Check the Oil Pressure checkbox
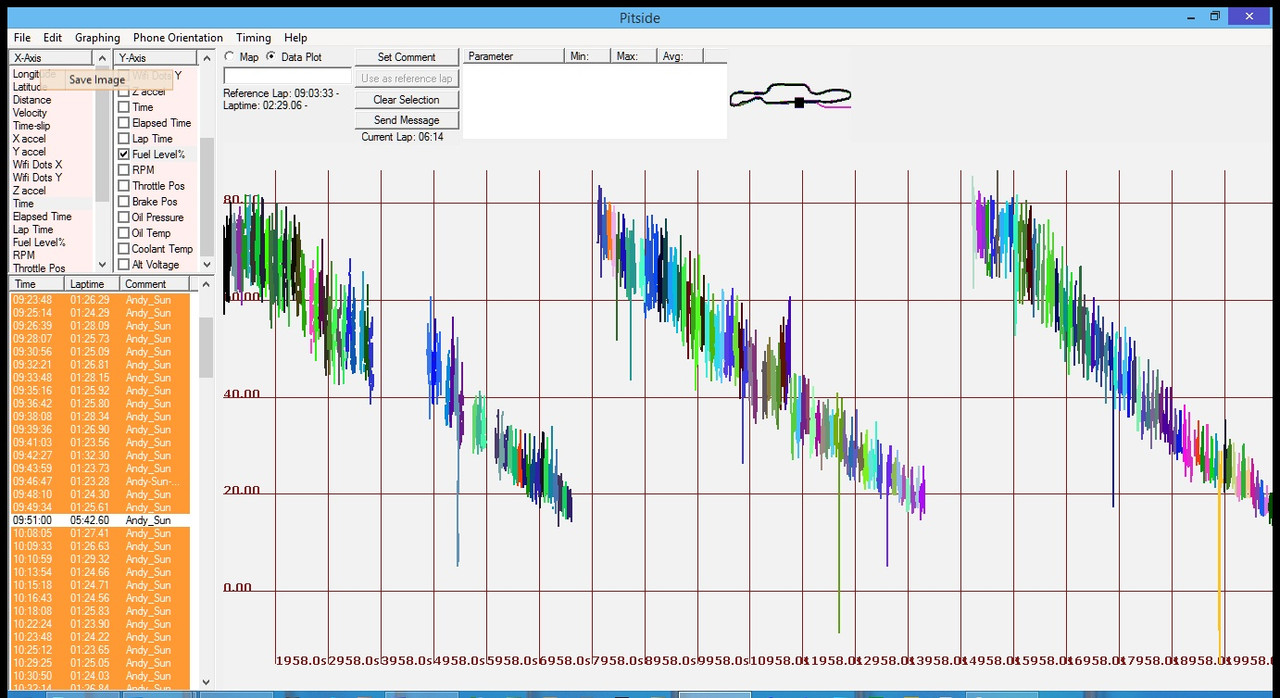1280x698 pixels. click(124, 217)
